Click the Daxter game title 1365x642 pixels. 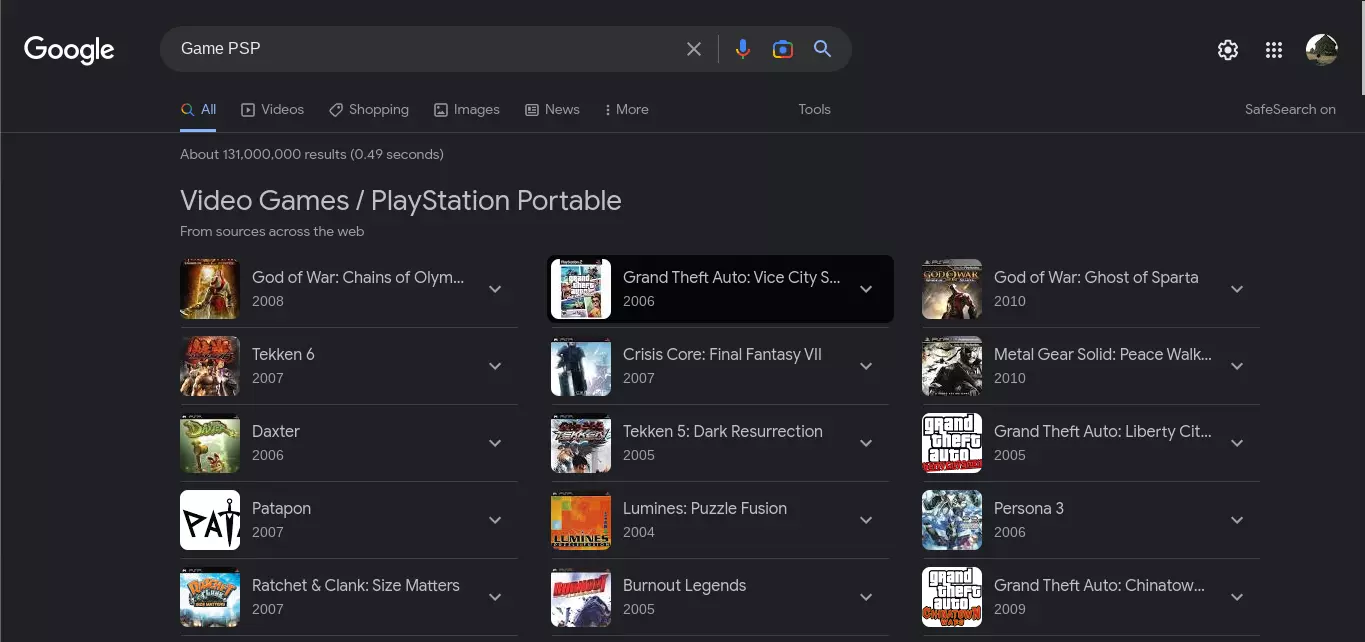click(276, 431)
